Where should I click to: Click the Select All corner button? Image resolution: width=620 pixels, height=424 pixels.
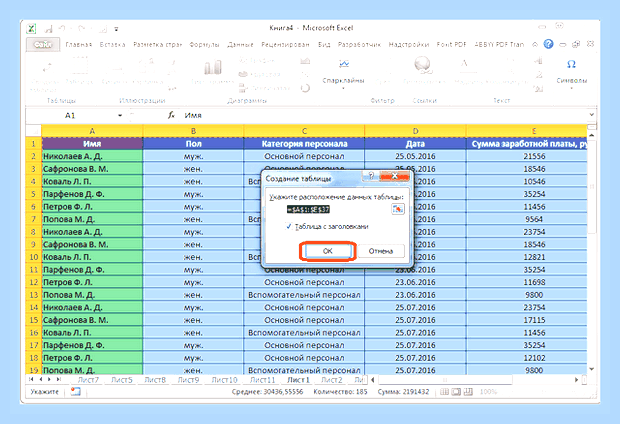(x=34, y=131)
